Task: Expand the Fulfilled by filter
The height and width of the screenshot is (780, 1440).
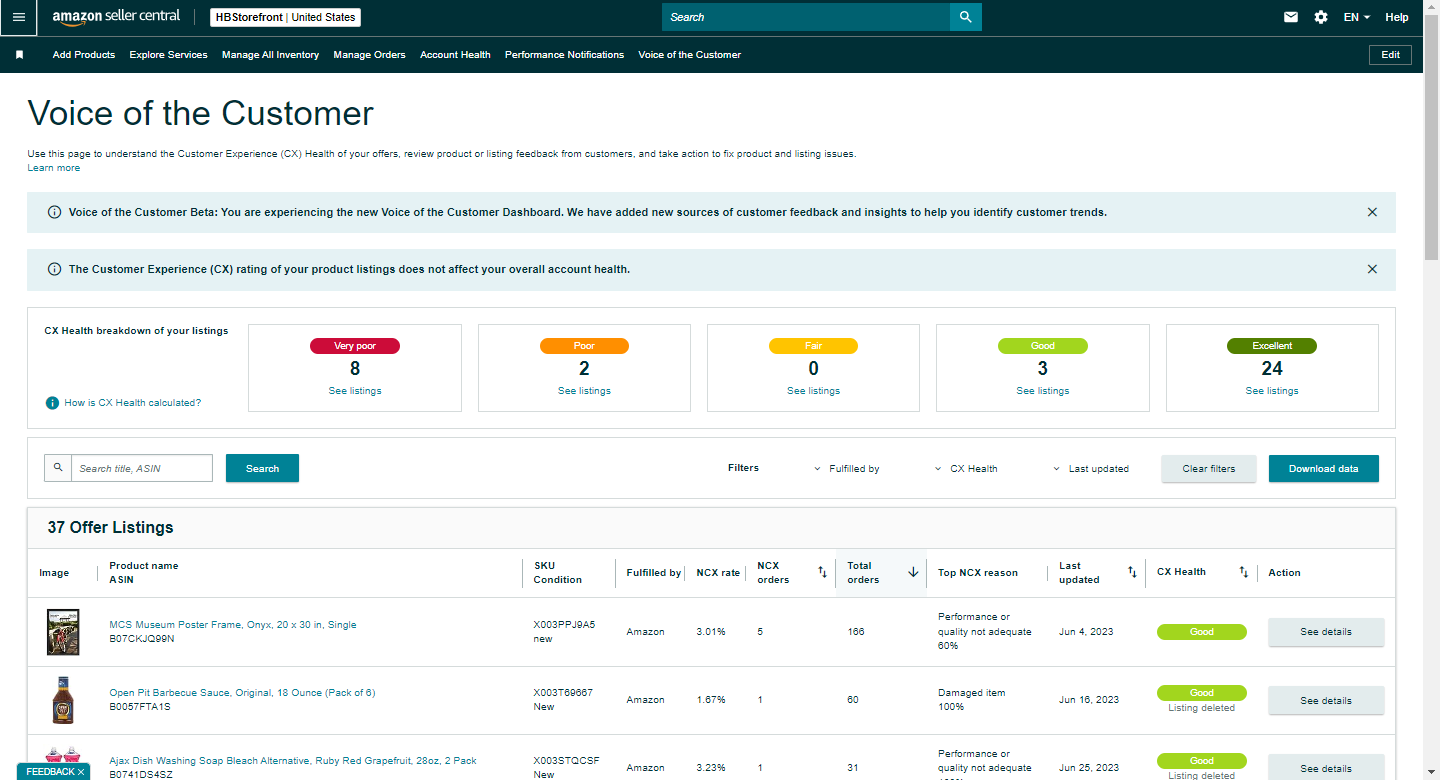Action: pos(847,469)
